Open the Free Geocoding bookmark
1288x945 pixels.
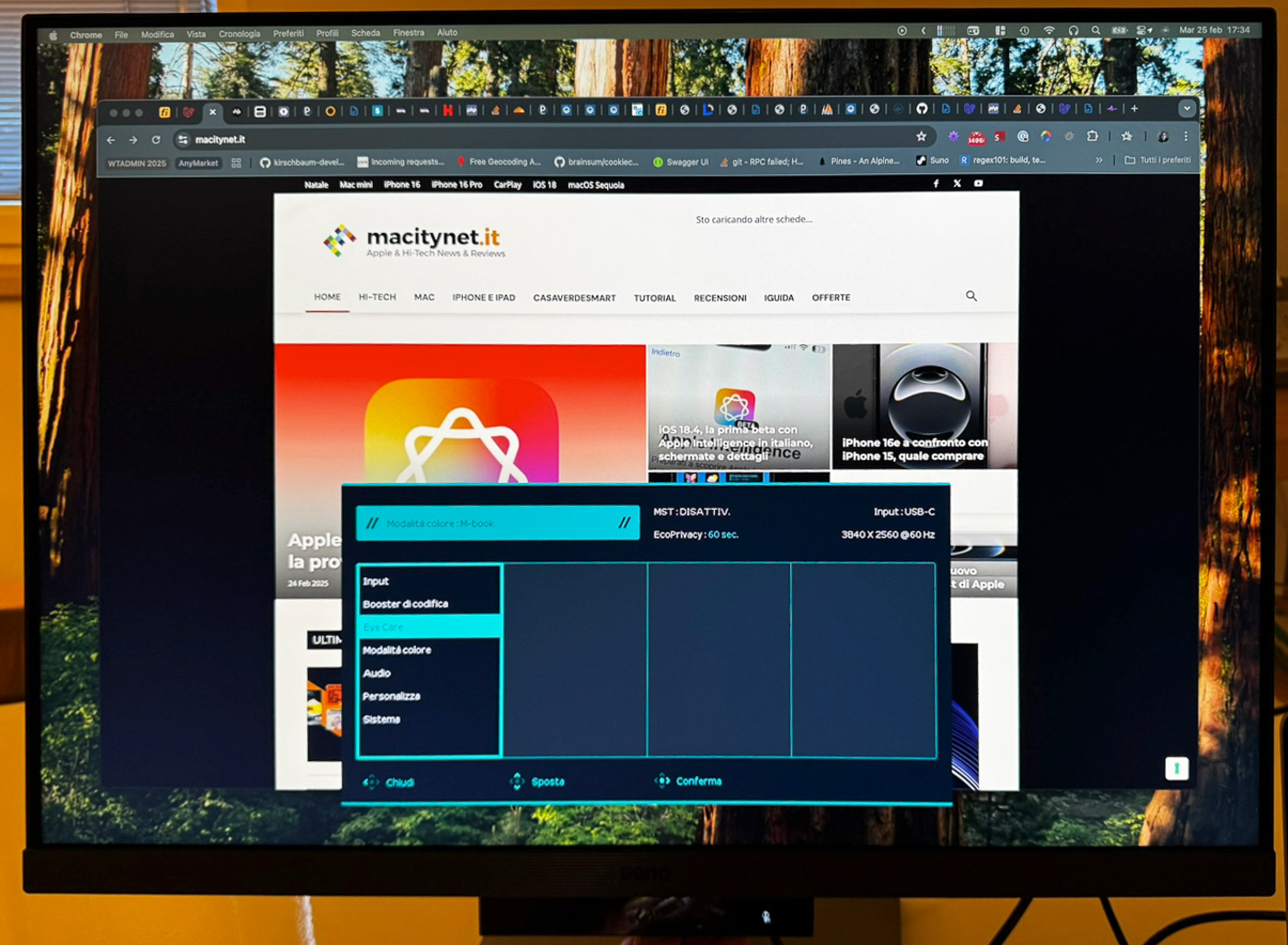click(499, 162)
